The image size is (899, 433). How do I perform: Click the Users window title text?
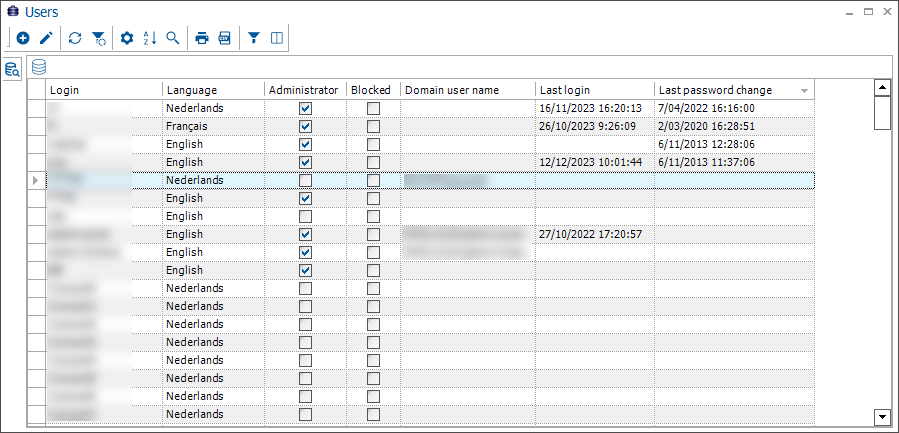[41, 11]
